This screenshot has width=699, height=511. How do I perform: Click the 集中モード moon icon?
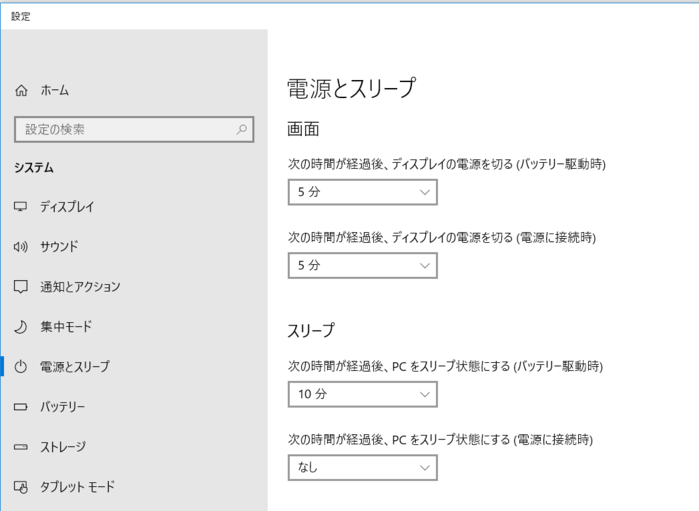pyautogui.click(x=21, y=327)
